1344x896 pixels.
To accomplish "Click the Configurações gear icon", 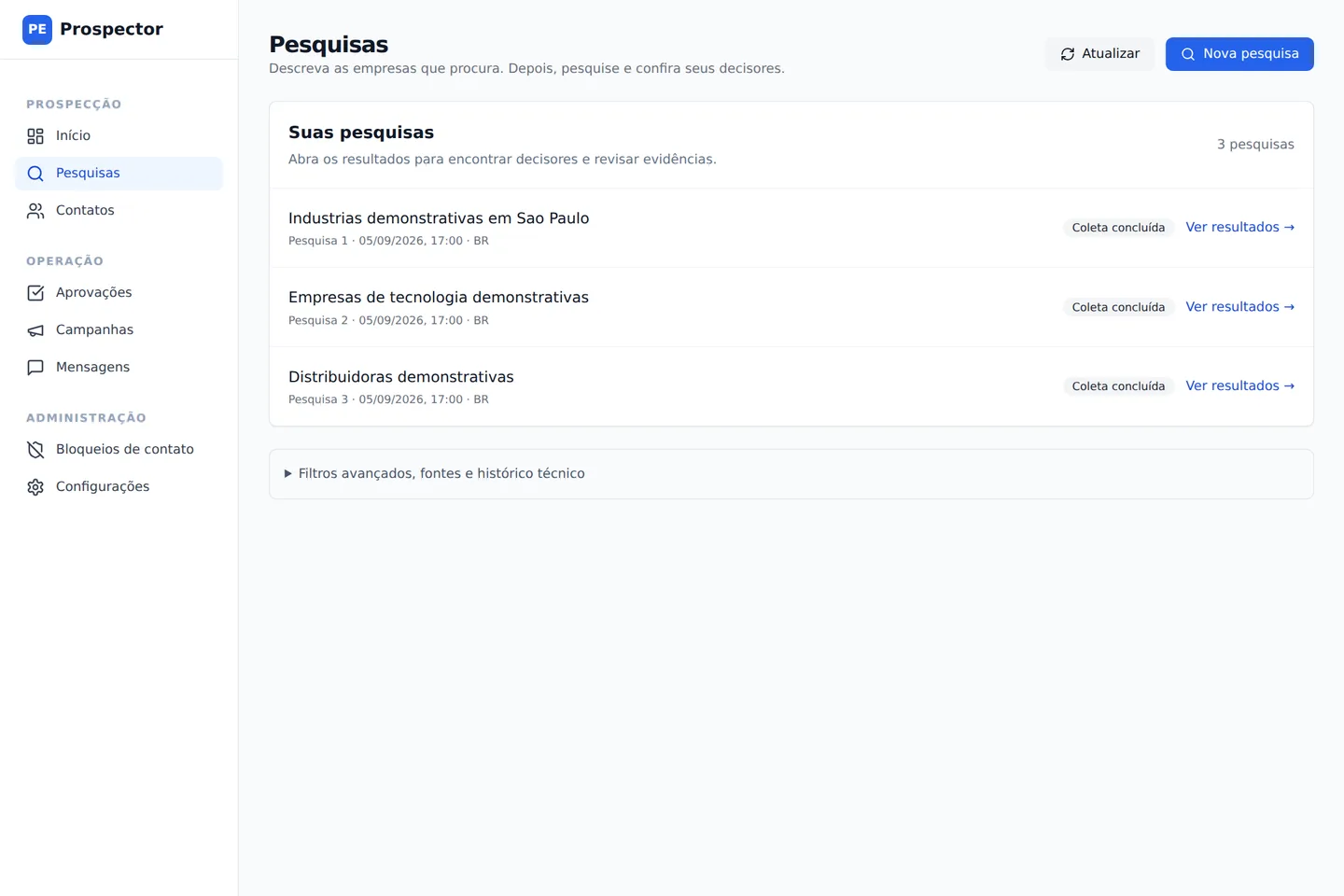I will tap(35, 487).
